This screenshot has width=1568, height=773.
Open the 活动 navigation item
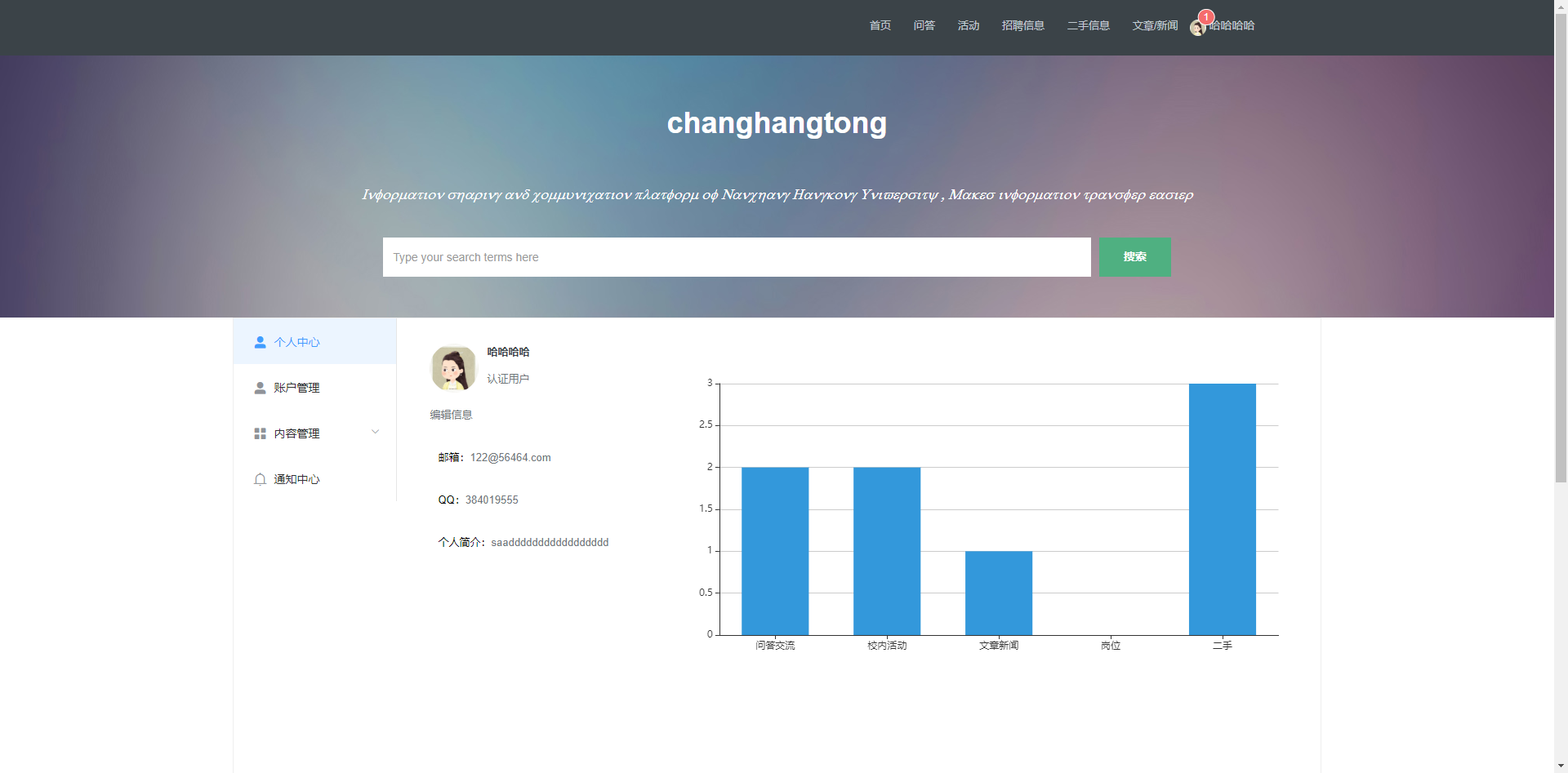[x=968, y=25]
